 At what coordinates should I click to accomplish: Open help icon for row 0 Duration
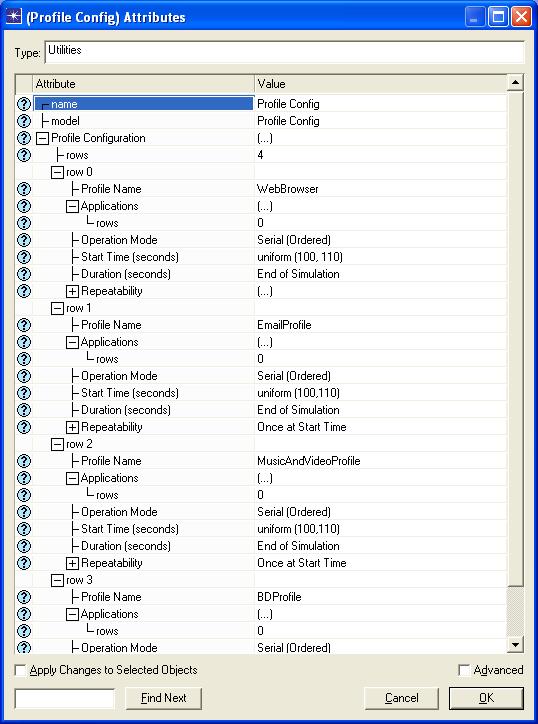click(x=24, y=274)
